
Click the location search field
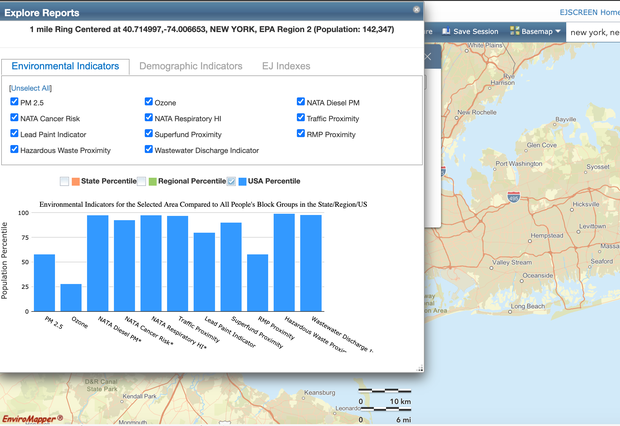592,32
